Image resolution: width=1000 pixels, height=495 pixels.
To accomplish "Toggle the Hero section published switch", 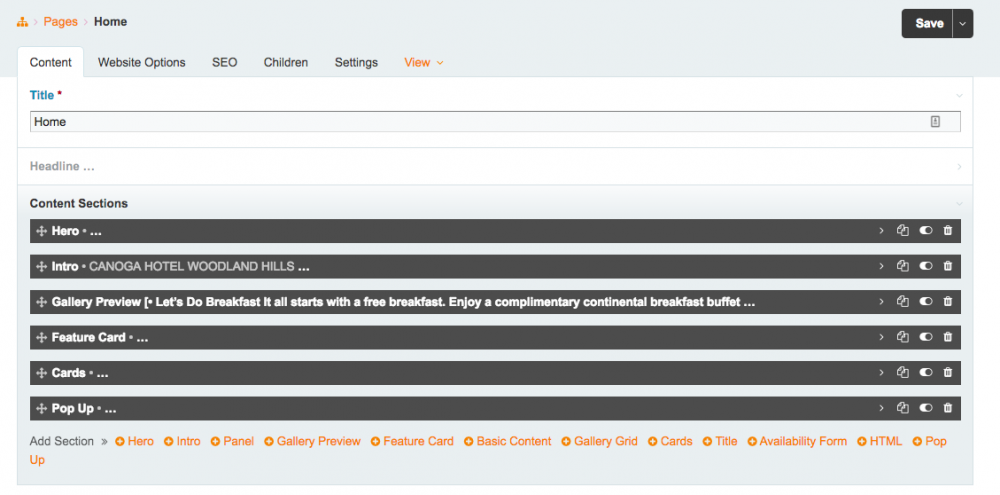I will pyautogui.click(x=926, y=231).
